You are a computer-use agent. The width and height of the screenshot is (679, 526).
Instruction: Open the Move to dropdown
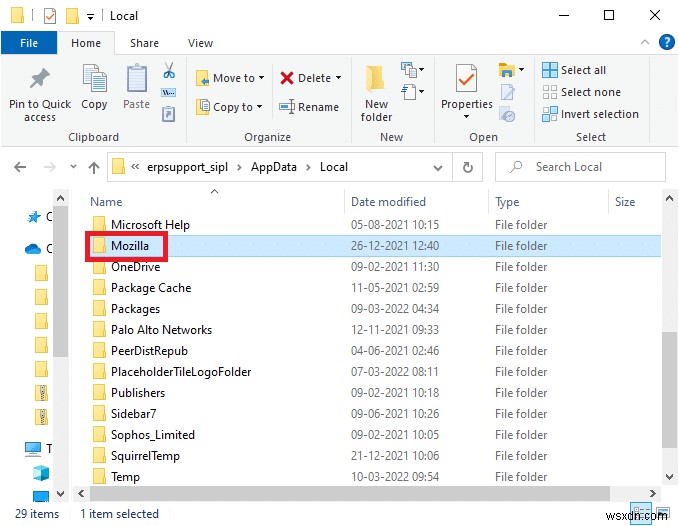[230, 78]
